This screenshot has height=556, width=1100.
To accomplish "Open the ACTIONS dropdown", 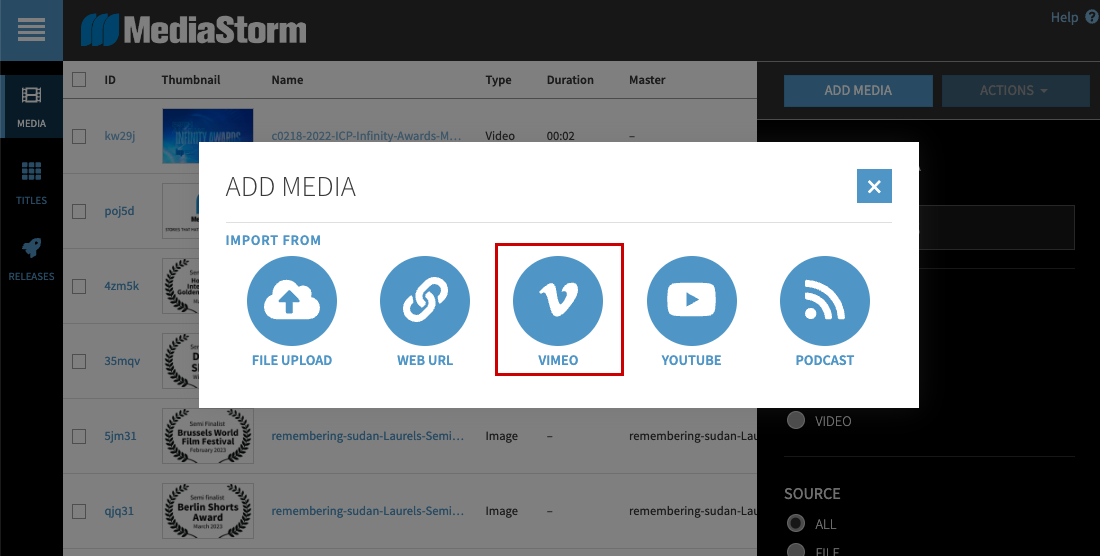I will [1015, 90].
